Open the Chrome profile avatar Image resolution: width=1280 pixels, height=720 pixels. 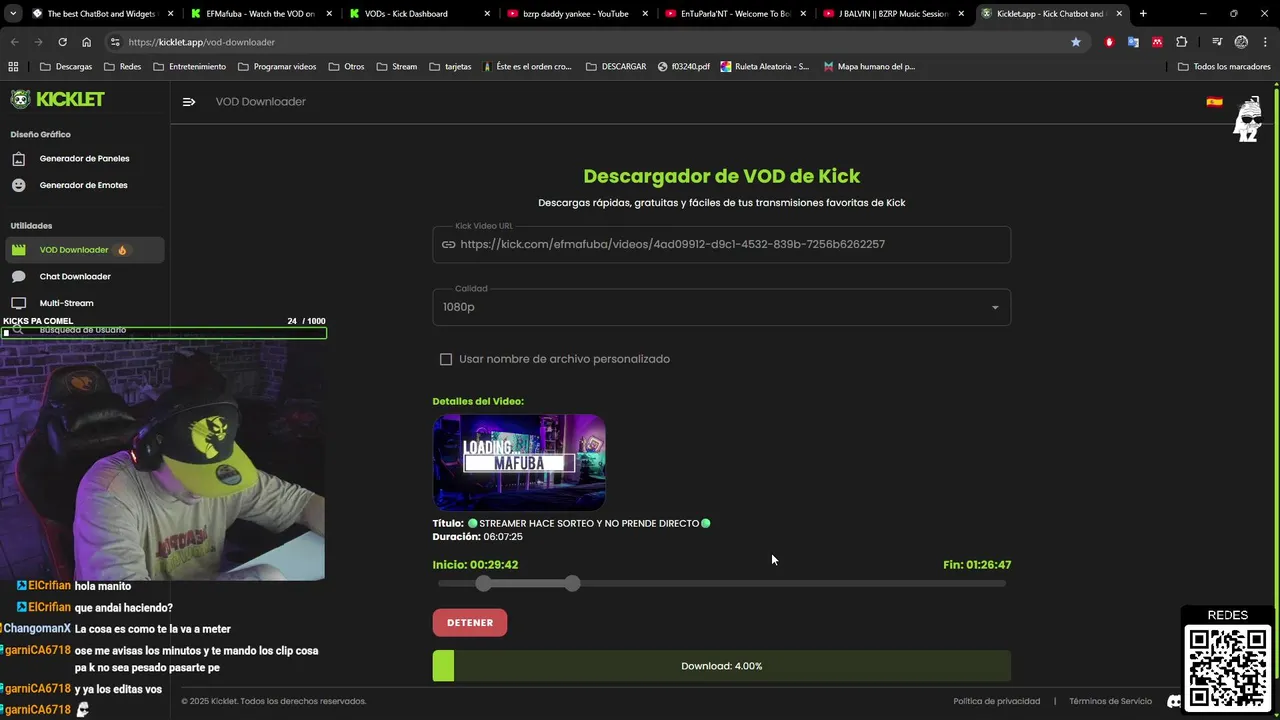click(x=1241, y=42)
